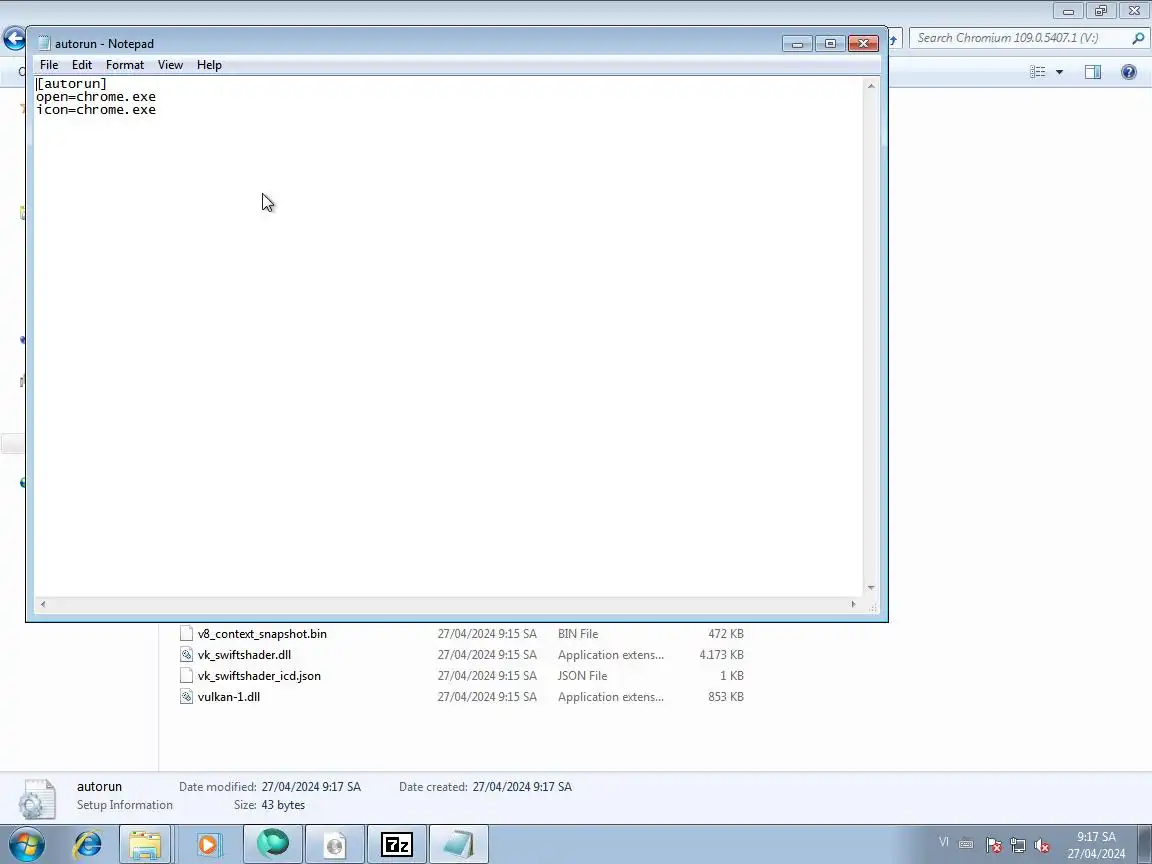1152x864 pixels.
Task: Open Windows Explorer from the taskbar
Action: click(145, 844)
